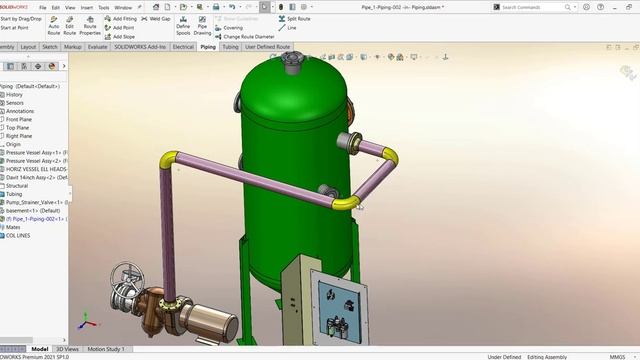Click the Home icon in title bar

coord(156,7)
